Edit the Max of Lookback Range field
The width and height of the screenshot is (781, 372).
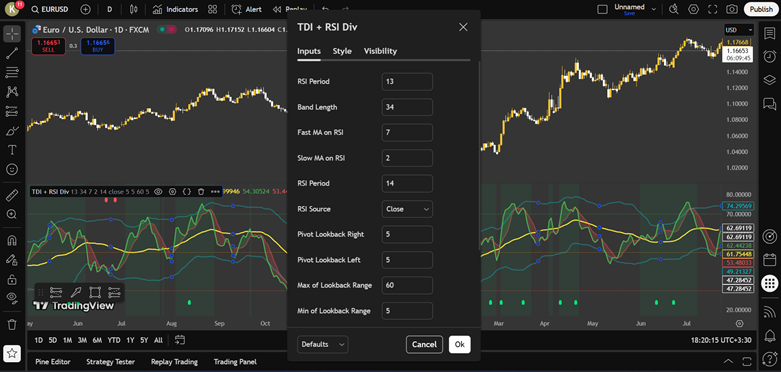pos(407,285)
